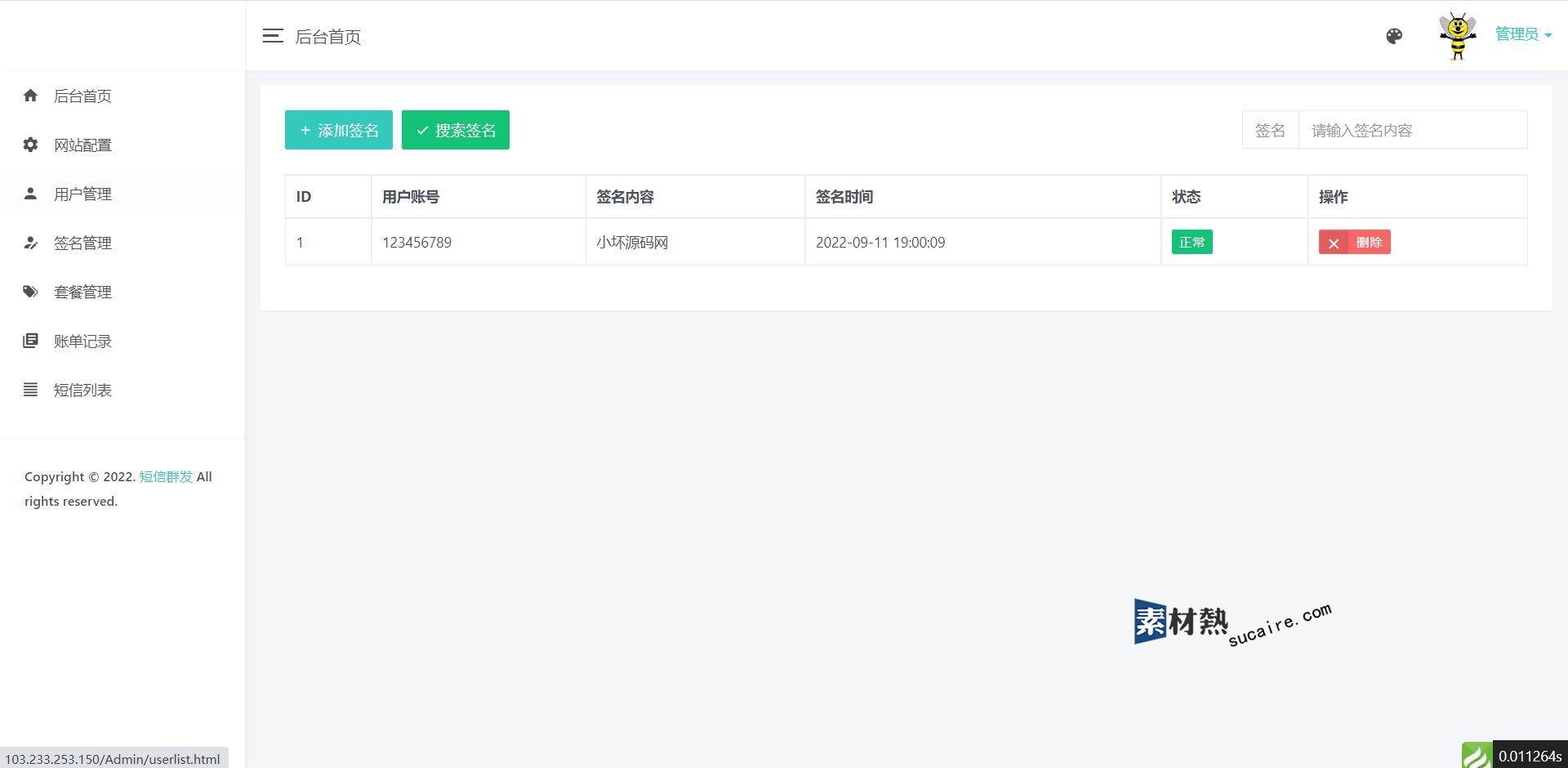Click the tags icon for 套餐管理
This screenshot has width=1568, height=768.
31,292
